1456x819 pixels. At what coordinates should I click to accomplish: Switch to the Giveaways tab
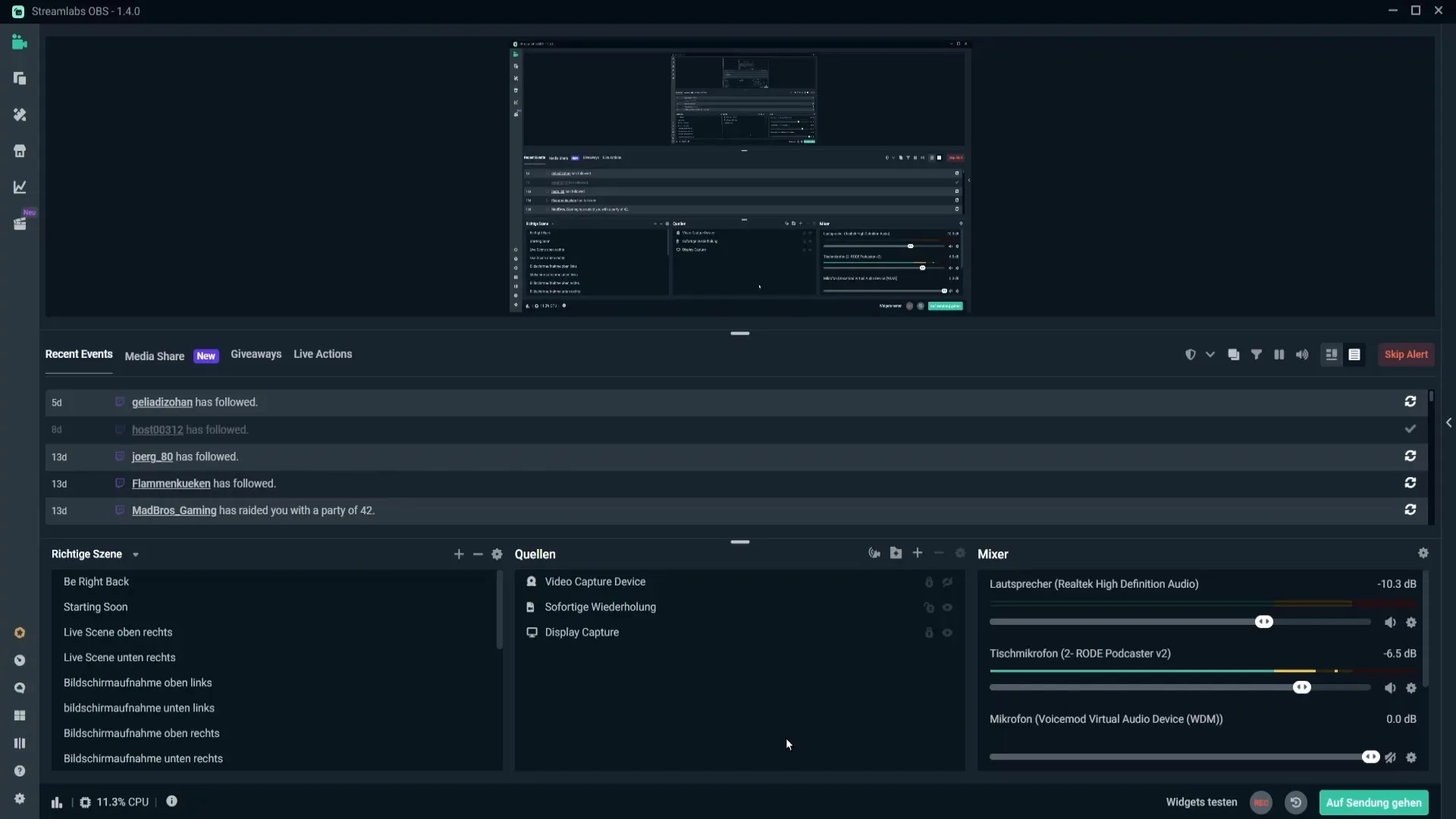pos(256,354)
